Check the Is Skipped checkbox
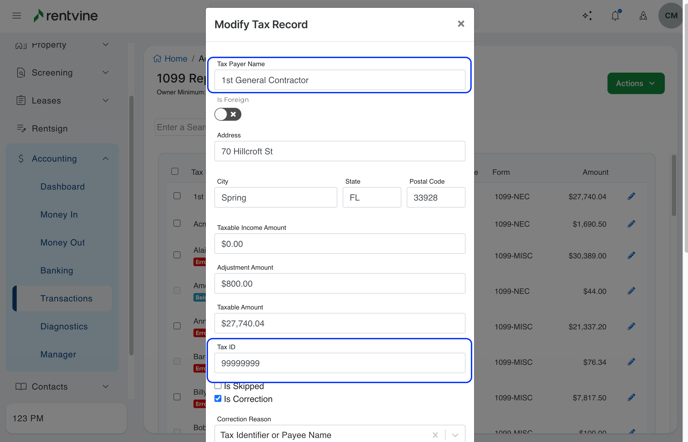688x442 pixels. [218, 386]
